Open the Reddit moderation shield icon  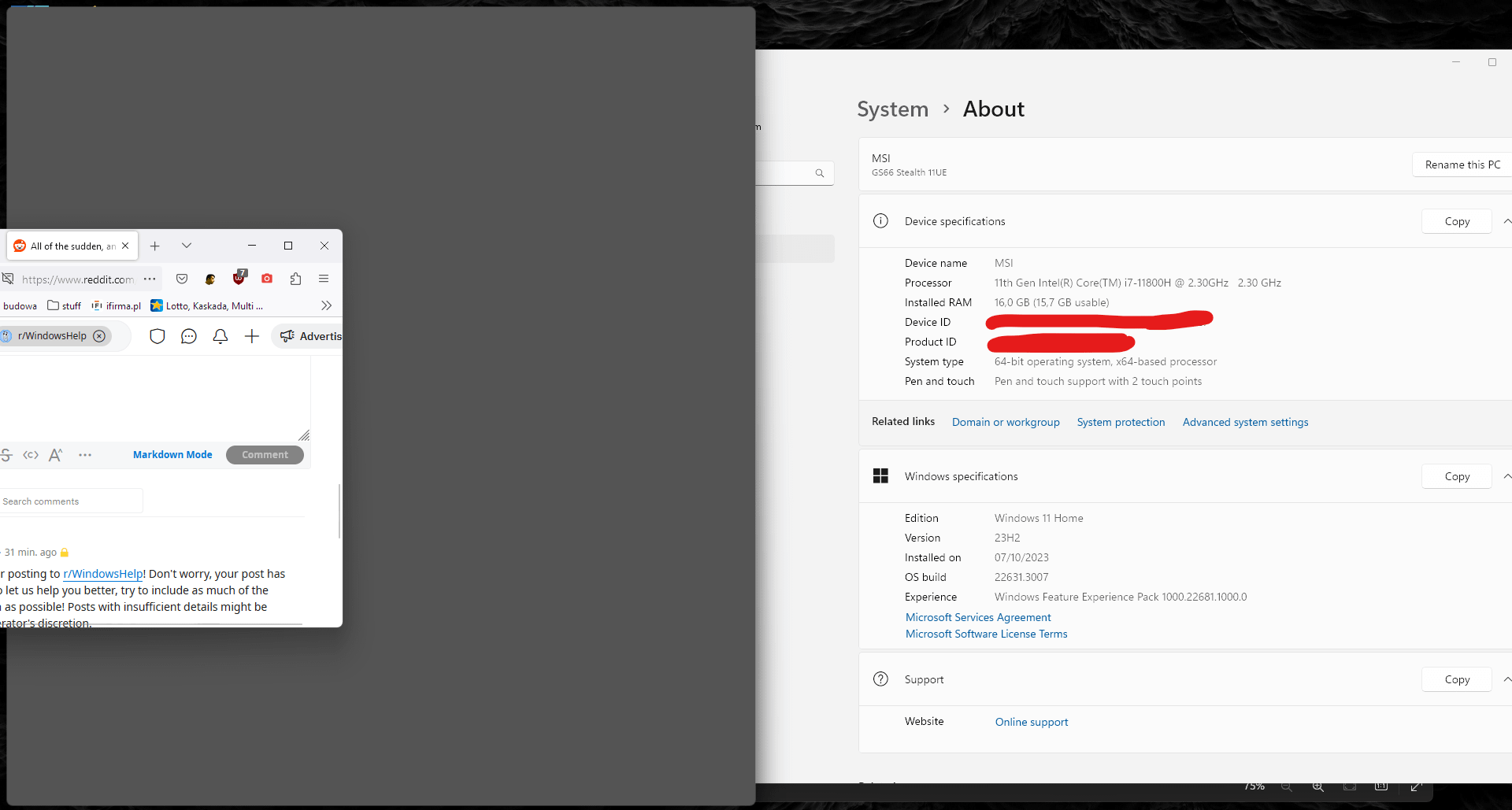click(x=157, y=337)
